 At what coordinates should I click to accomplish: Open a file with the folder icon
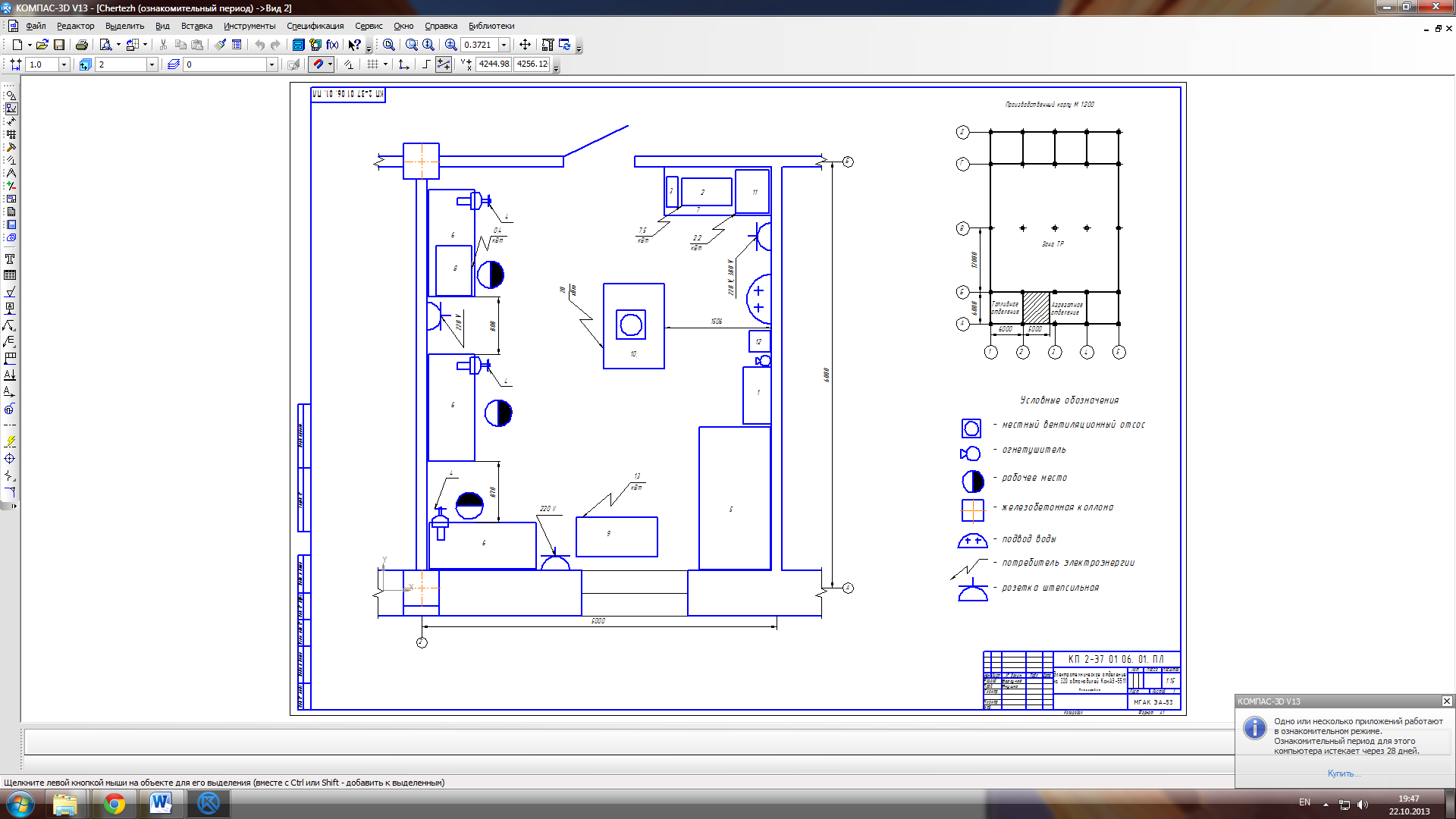pos(42,45)
